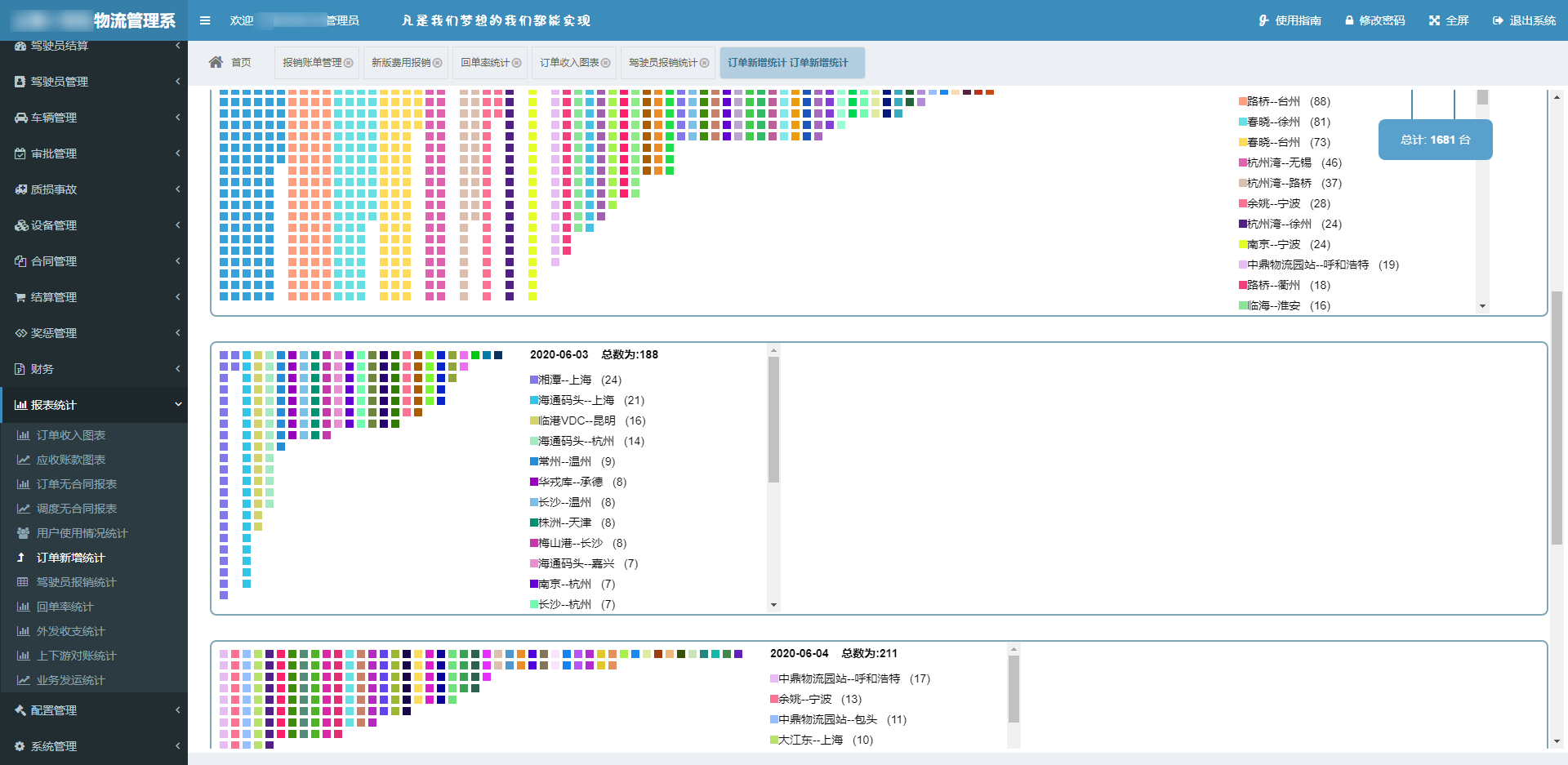Click the 审批管理 calendar-check icon

pos(20,153)
